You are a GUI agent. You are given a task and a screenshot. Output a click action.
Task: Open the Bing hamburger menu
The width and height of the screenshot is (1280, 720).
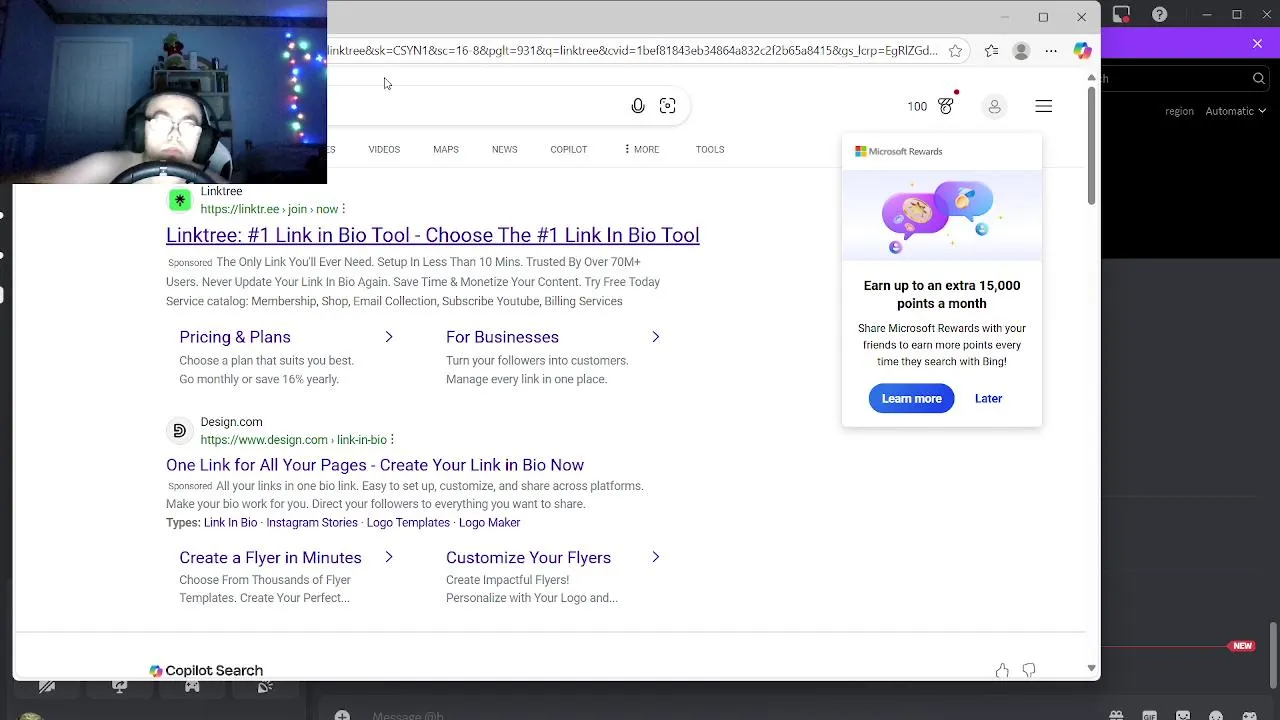tap(1043, 106)
